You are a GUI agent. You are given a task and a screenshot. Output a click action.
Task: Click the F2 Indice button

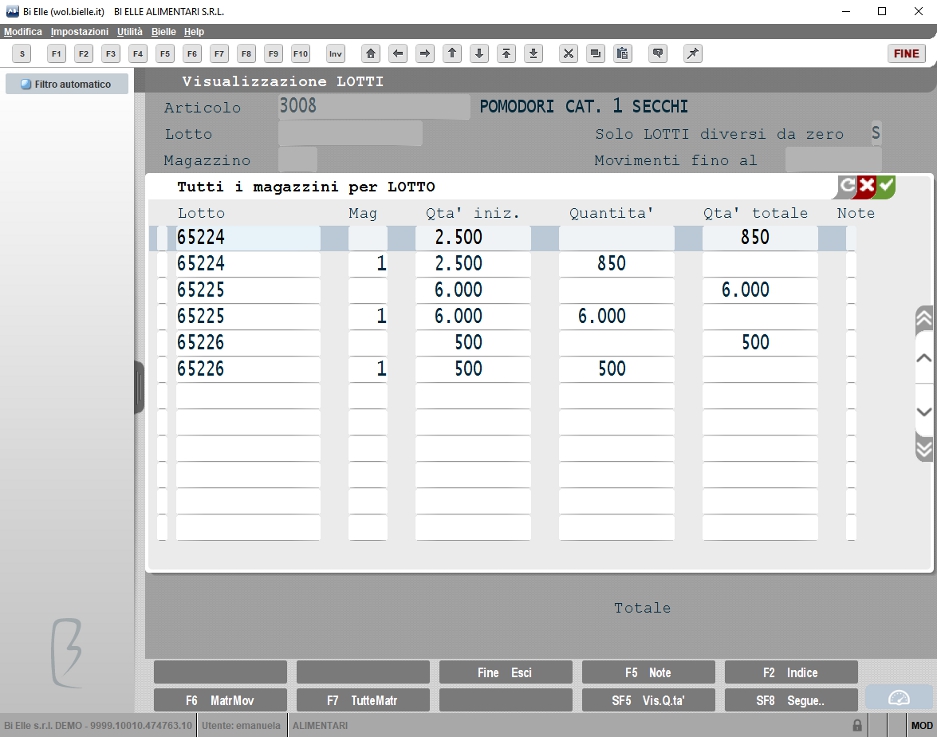pos(791,672)
